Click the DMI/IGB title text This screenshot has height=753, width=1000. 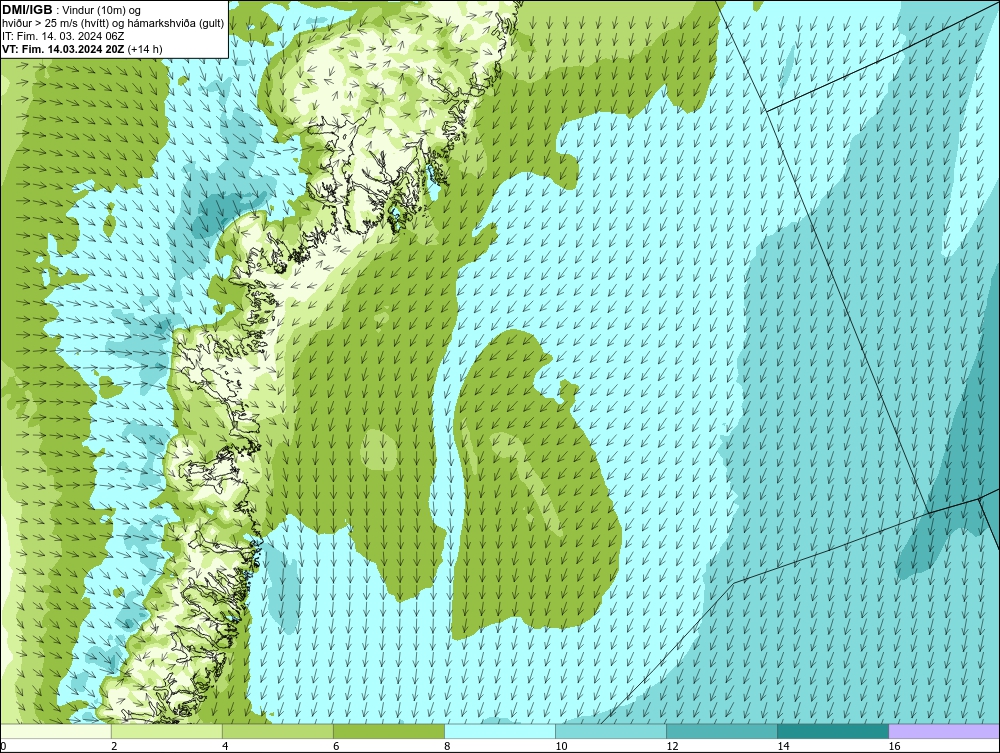pyautogui.click(x=27, y=10)
